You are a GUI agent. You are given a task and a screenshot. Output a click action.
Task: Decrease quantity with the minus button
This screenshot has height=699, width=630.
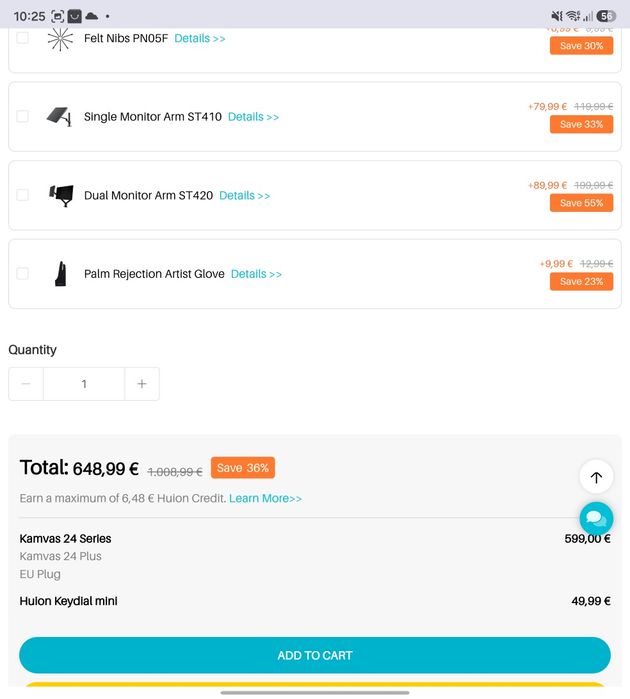pos(26,384)
